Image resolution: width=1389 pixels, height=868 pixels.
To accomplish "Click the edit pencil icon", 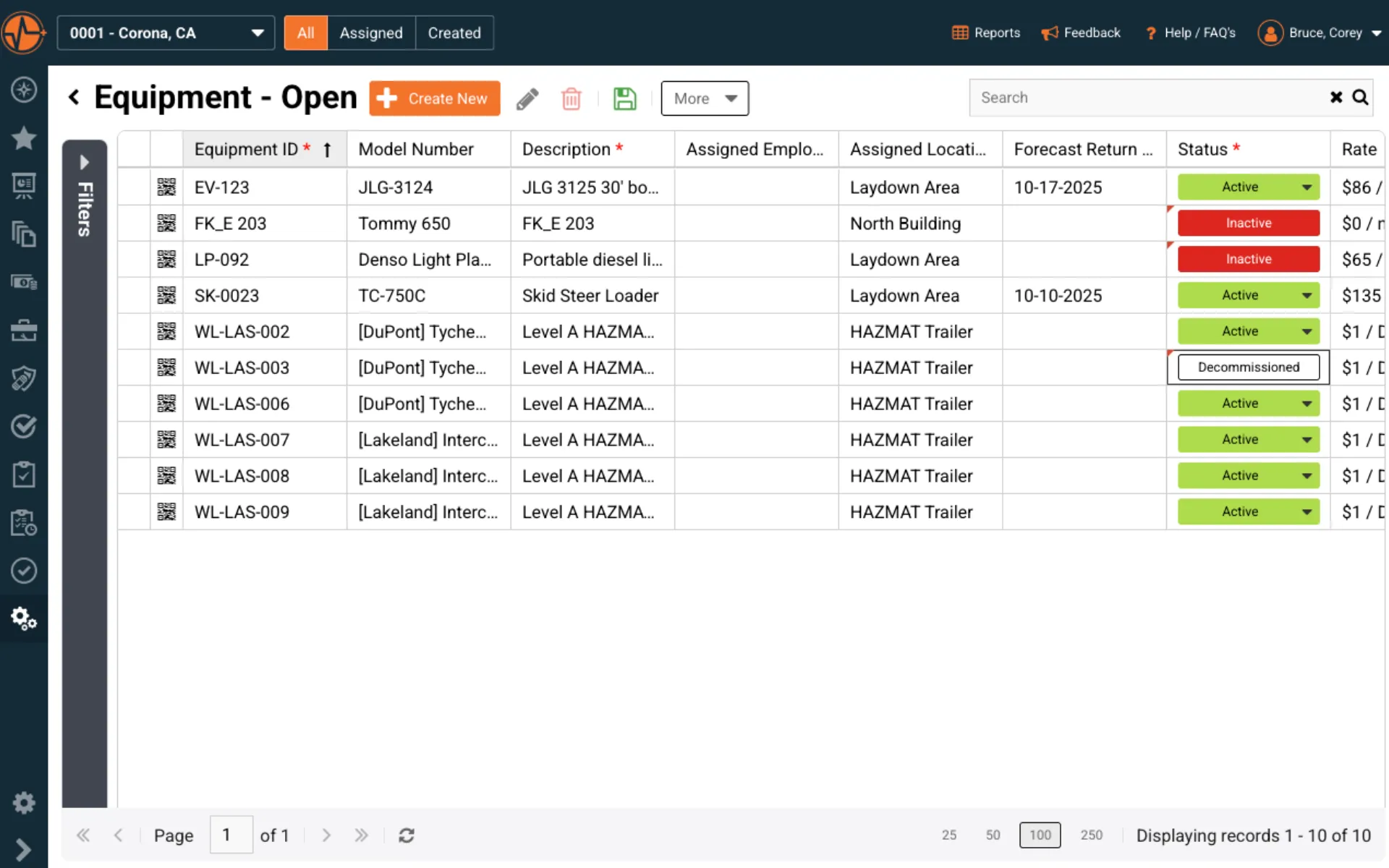I will click(x=527, y=98).
